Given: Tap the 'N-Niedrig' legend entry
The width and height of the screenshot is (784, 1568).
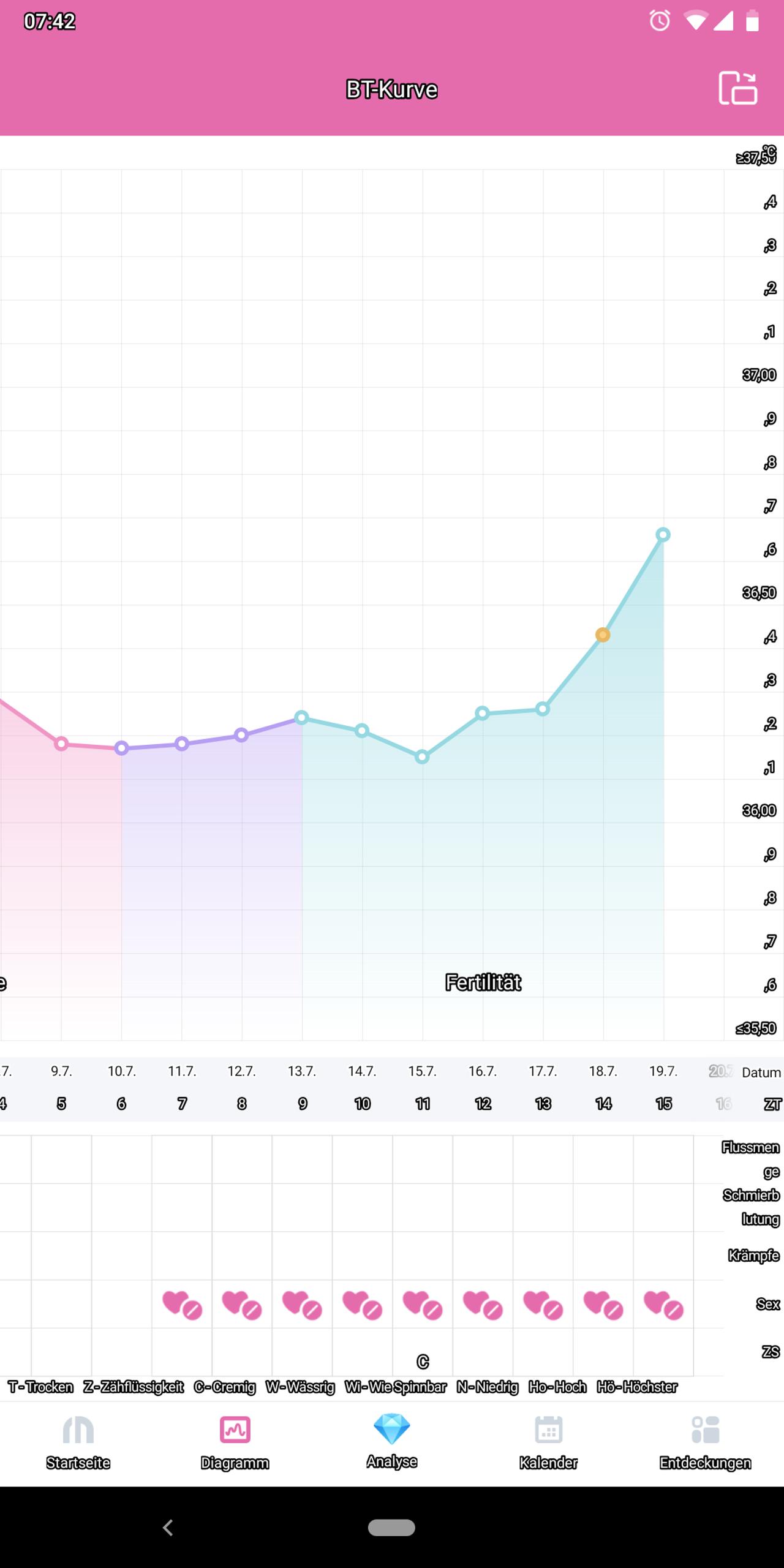Looking at the screenshot, I should click(488, 1387).
